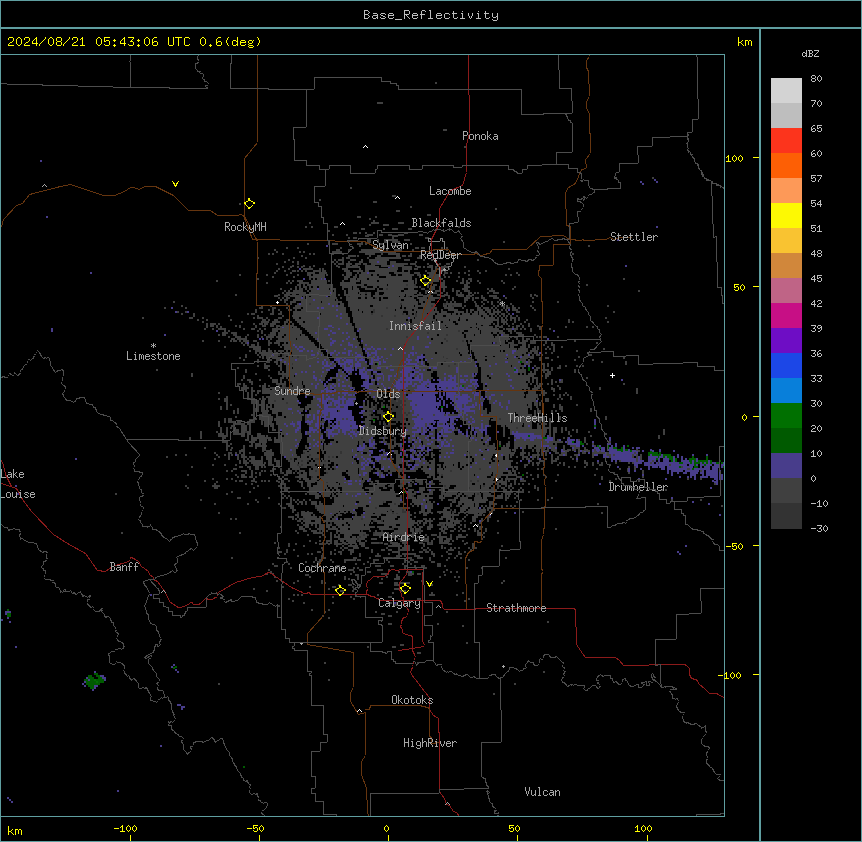The height and width of the screenshot is (842, 862).
Task: Select the bright green 20-30 dBZ swatch
Action: 786,416
